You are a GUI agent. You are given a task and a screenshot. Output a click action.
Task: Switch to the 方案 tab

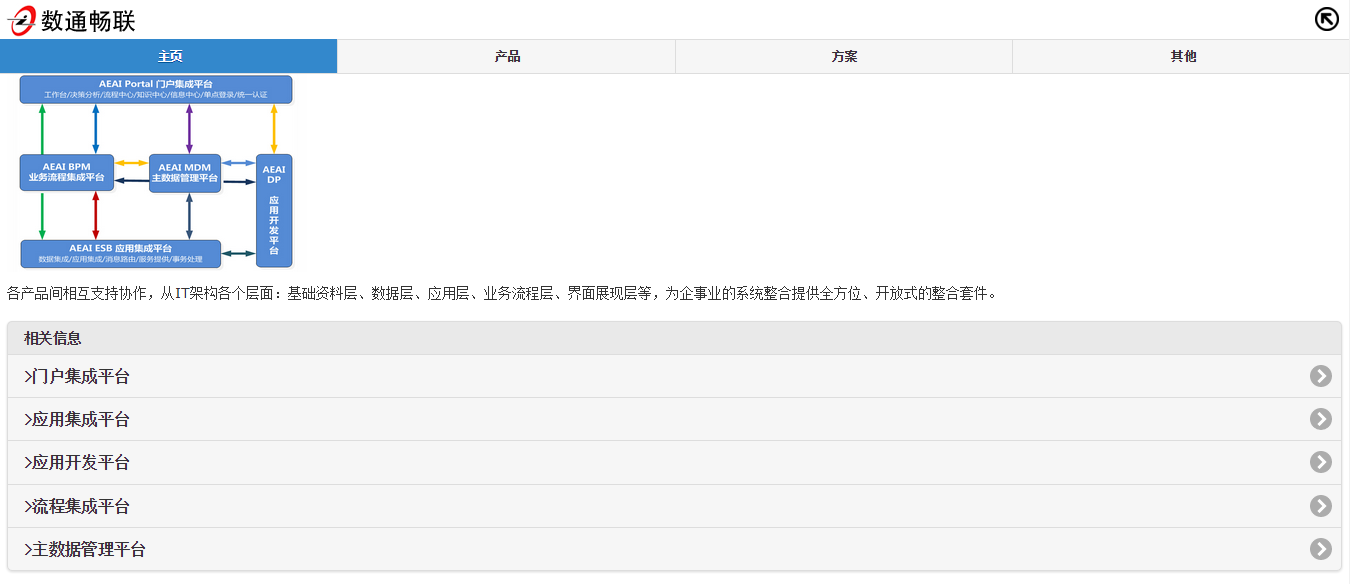(x=844, y=56)
